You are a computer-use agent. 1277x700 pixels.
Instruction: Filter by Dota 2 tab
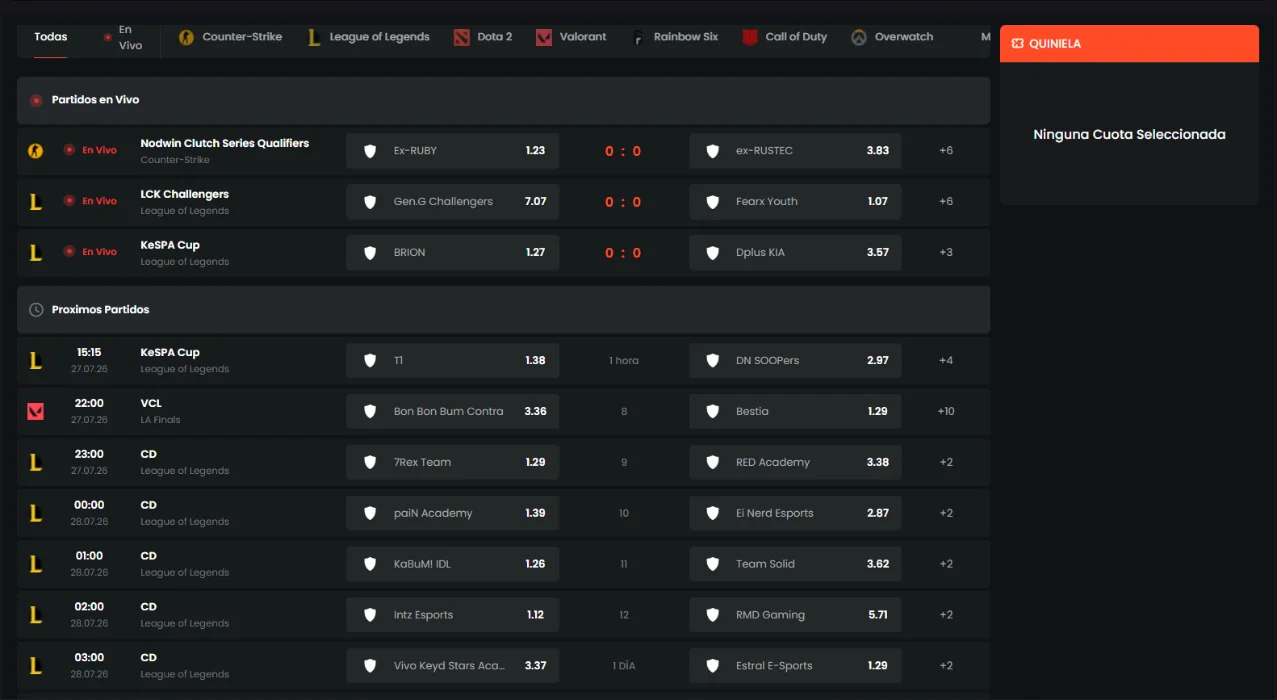[483, 37]
